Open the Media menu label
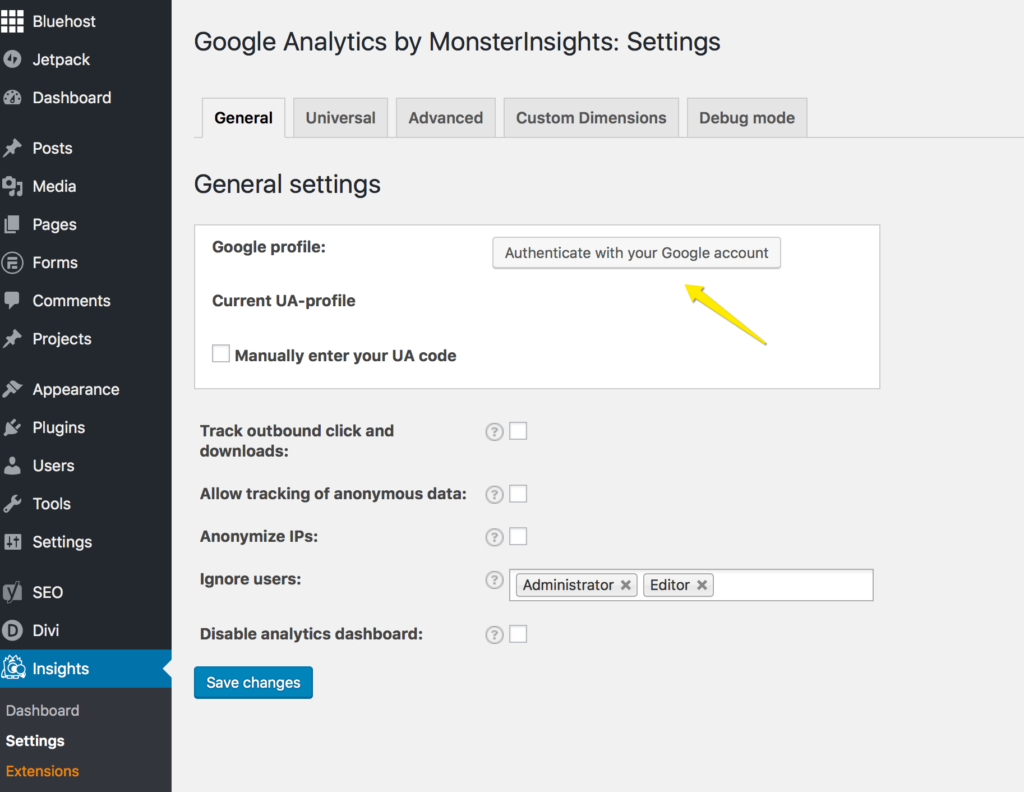The width and height of the screenshot is (1024, 792). click(x=54, y=186)
